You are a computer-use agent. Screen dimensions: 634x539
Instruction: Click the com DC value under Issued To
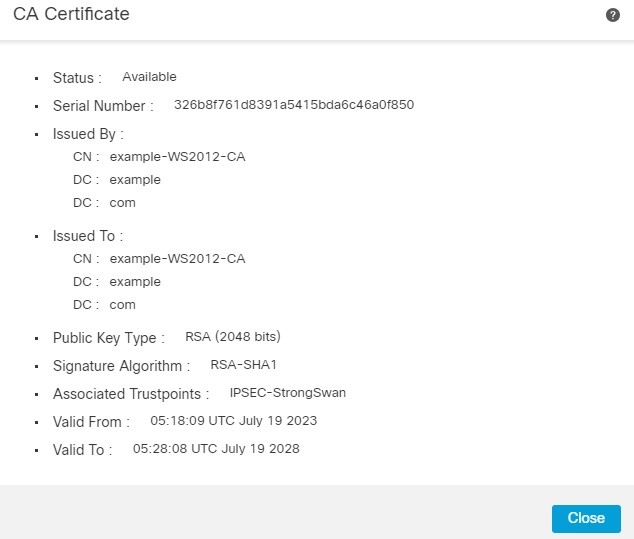coord(122,305)
